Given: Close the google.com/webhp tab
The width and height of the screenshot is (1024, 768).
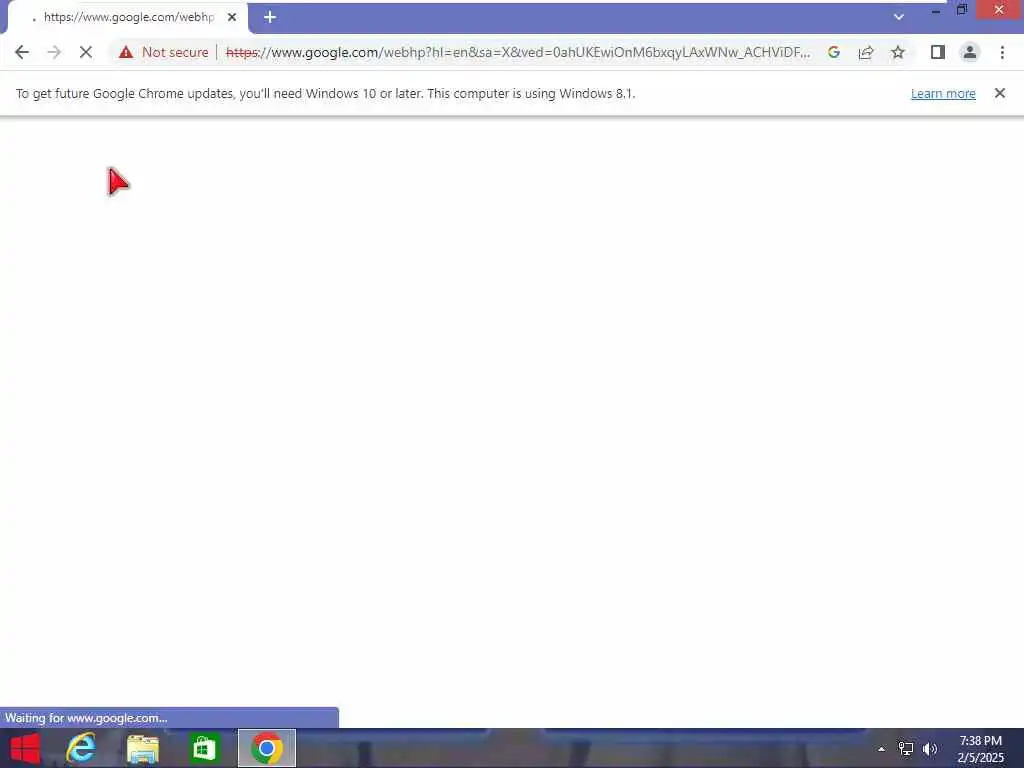Looking at the screenshot, I should click(232, 17).
